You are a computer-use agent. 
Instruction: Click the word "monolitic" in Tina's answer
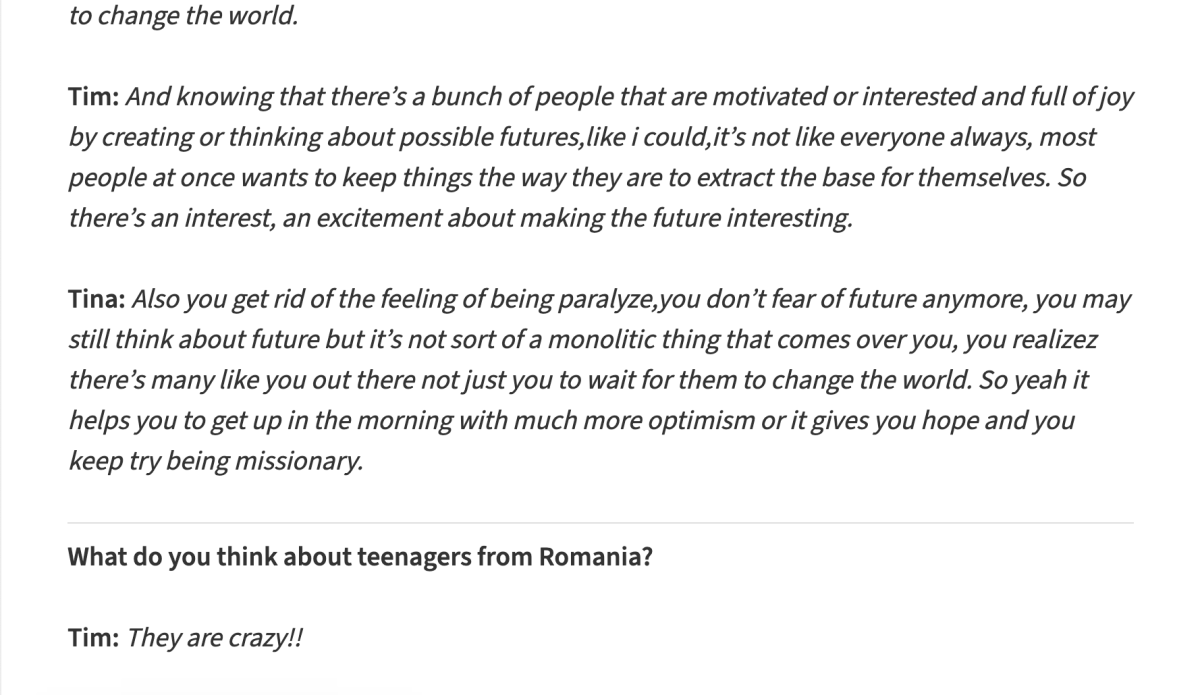click(610, 340)
